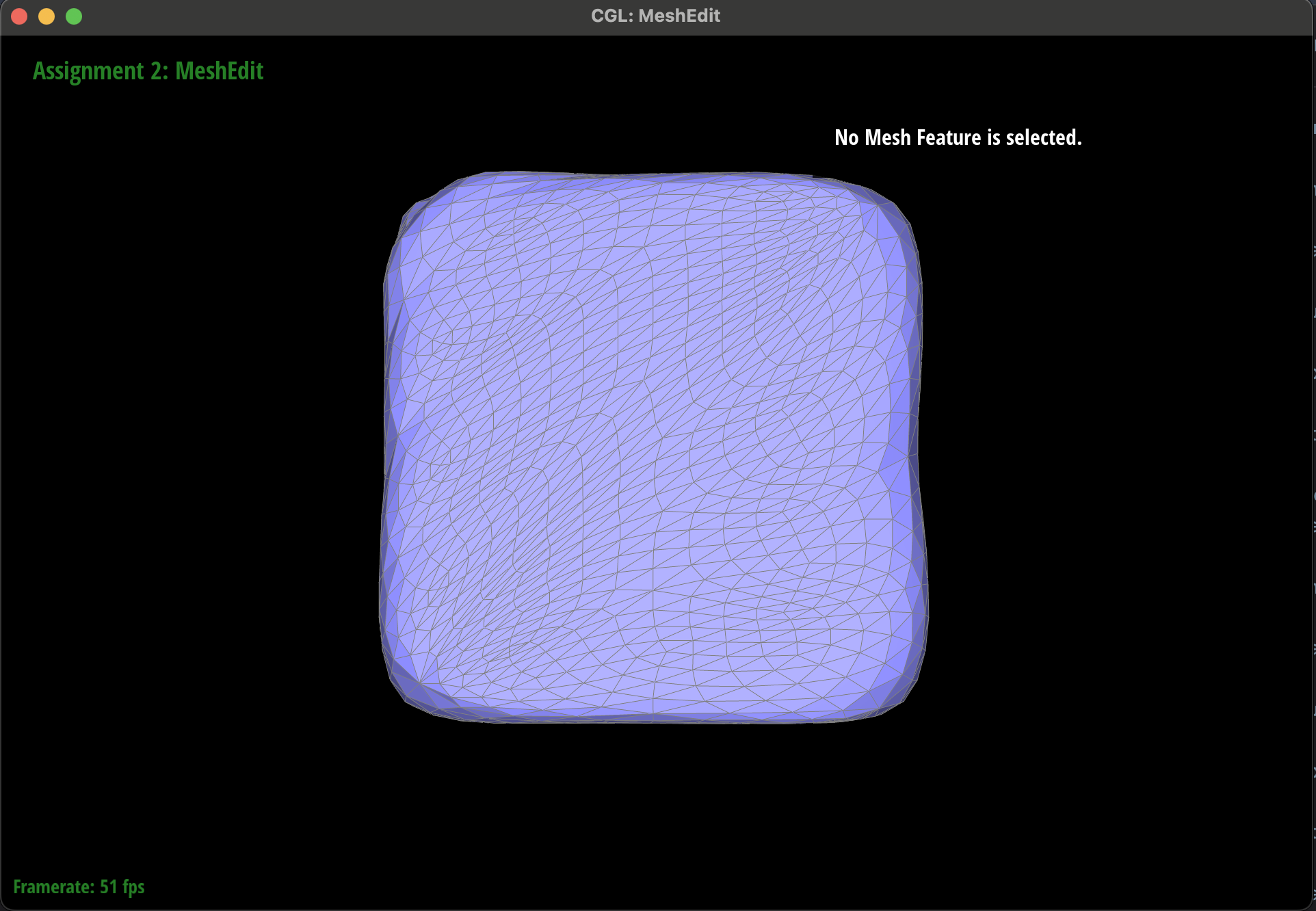
Task: Click the 'CGL: MeshEdit' window title
Action: (655, 16)
